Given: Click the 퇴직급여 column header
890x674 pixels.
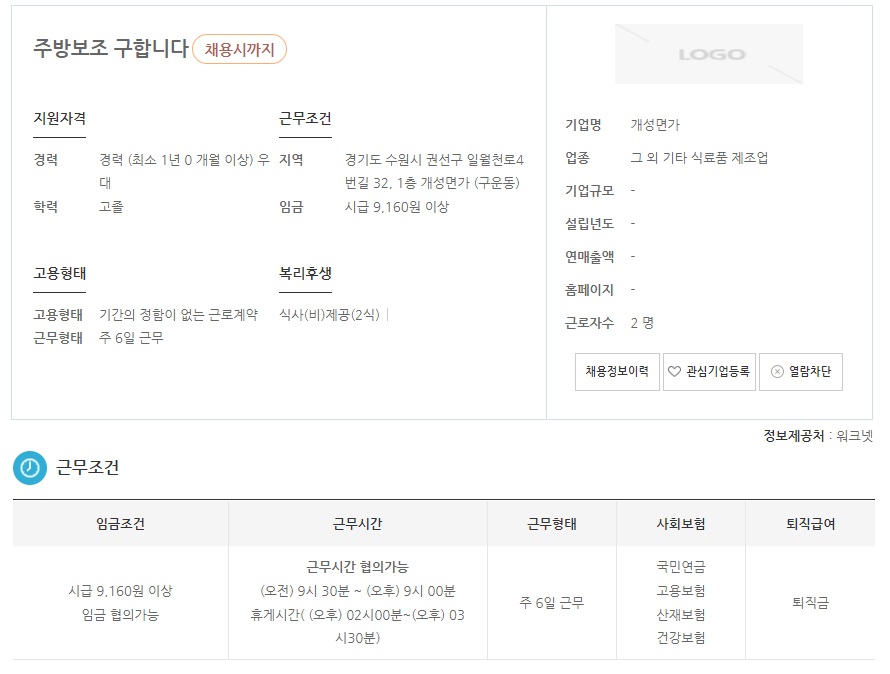Looking at the screenshot, I should click(x=810, y=523).
